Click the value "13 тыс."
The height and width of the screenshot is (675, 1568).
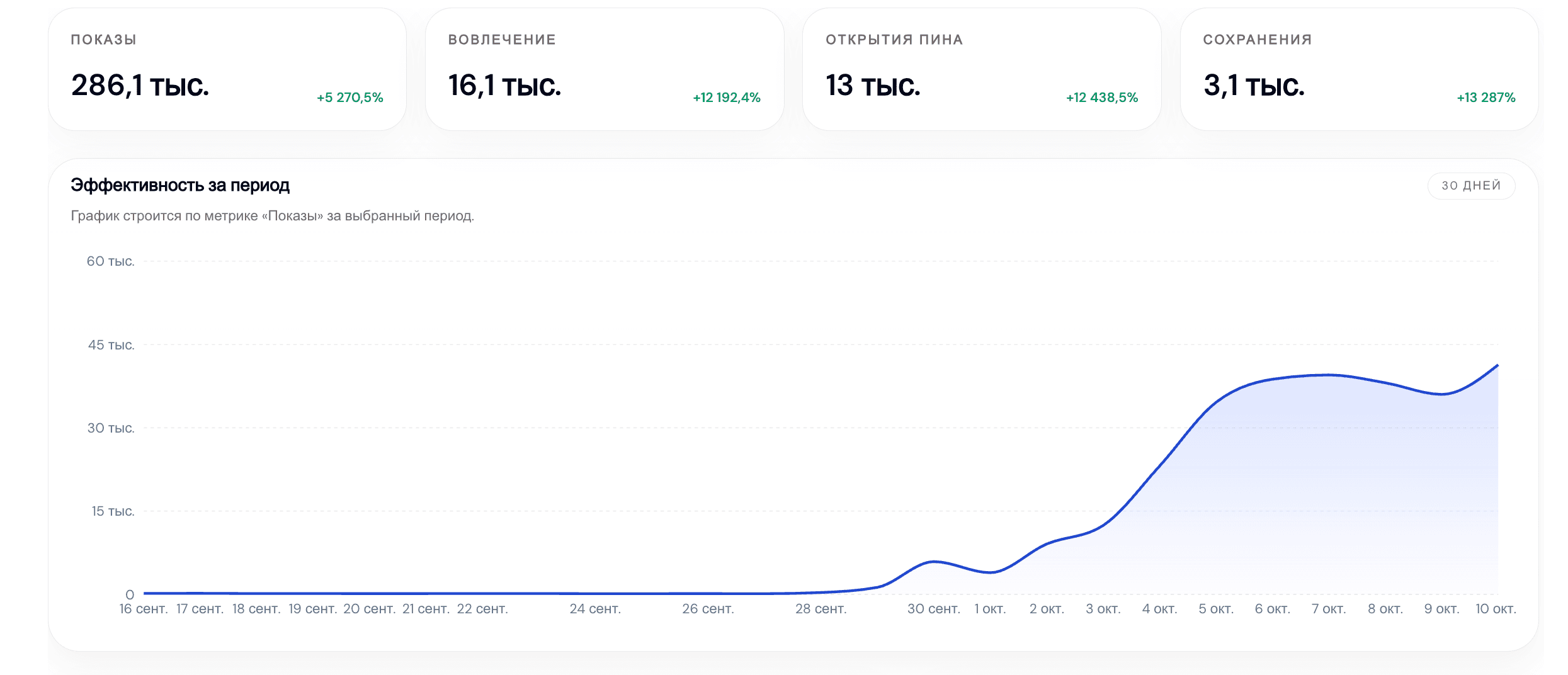(873, 86)
